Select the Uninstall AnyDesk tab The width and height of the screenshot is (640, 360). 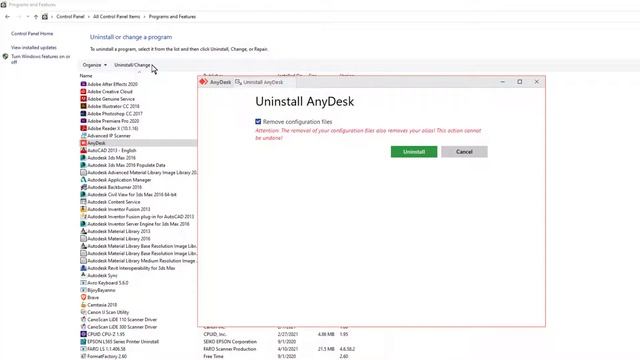tap(259, 82)
